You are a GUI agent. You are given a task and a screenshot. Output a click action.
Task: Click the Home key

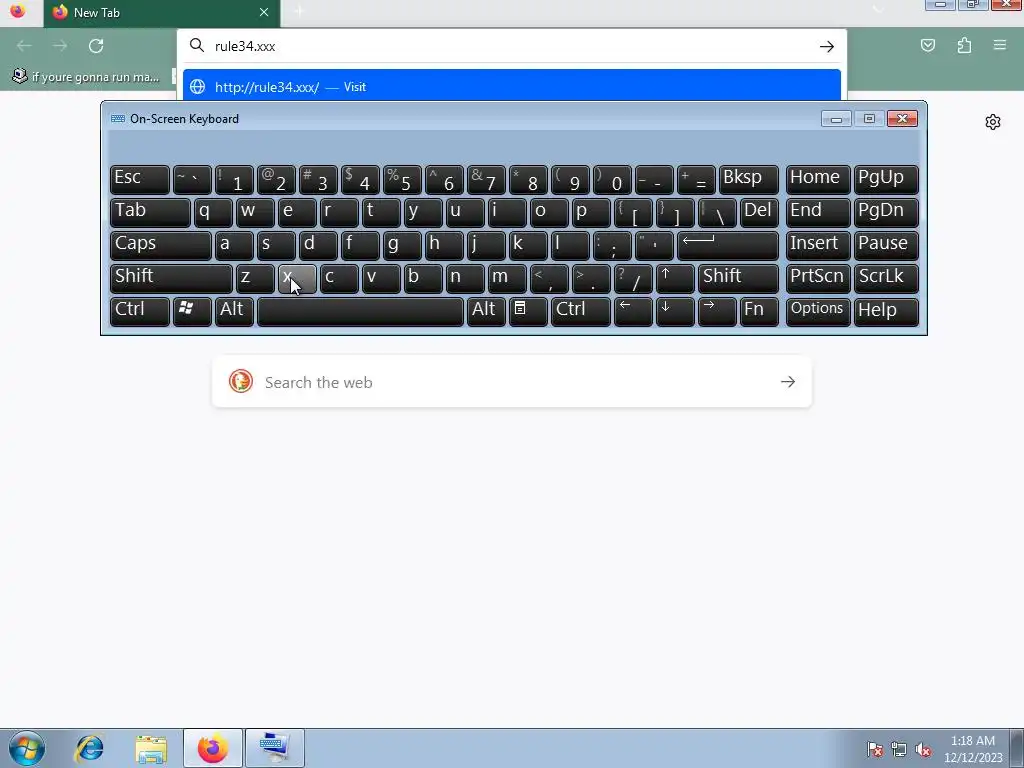click(x=818, y=179)
